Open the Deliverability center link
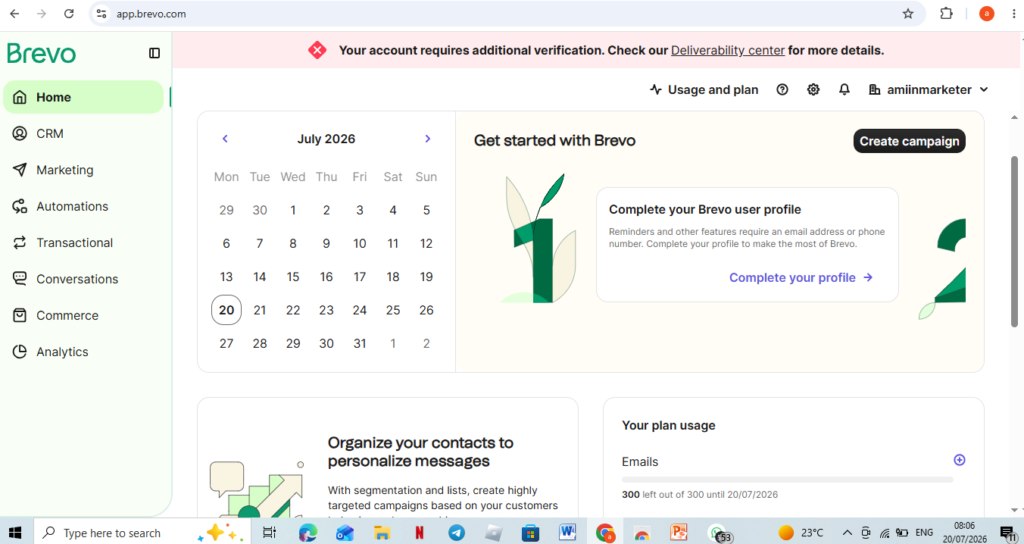The height and width of the screenshot is (544, 1024). pos(728,50)
